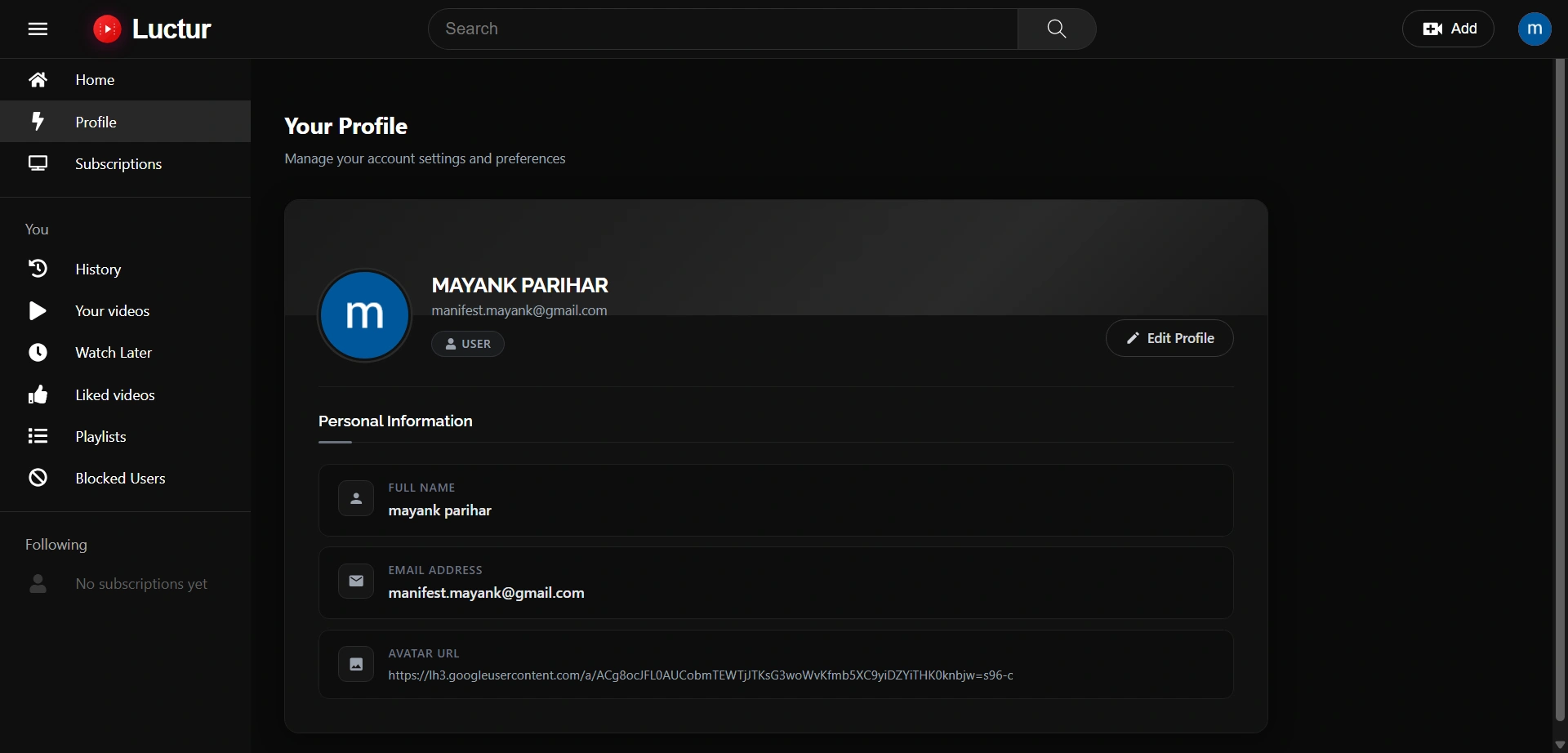Click the search magnifier button

[x=1056, y=29]
